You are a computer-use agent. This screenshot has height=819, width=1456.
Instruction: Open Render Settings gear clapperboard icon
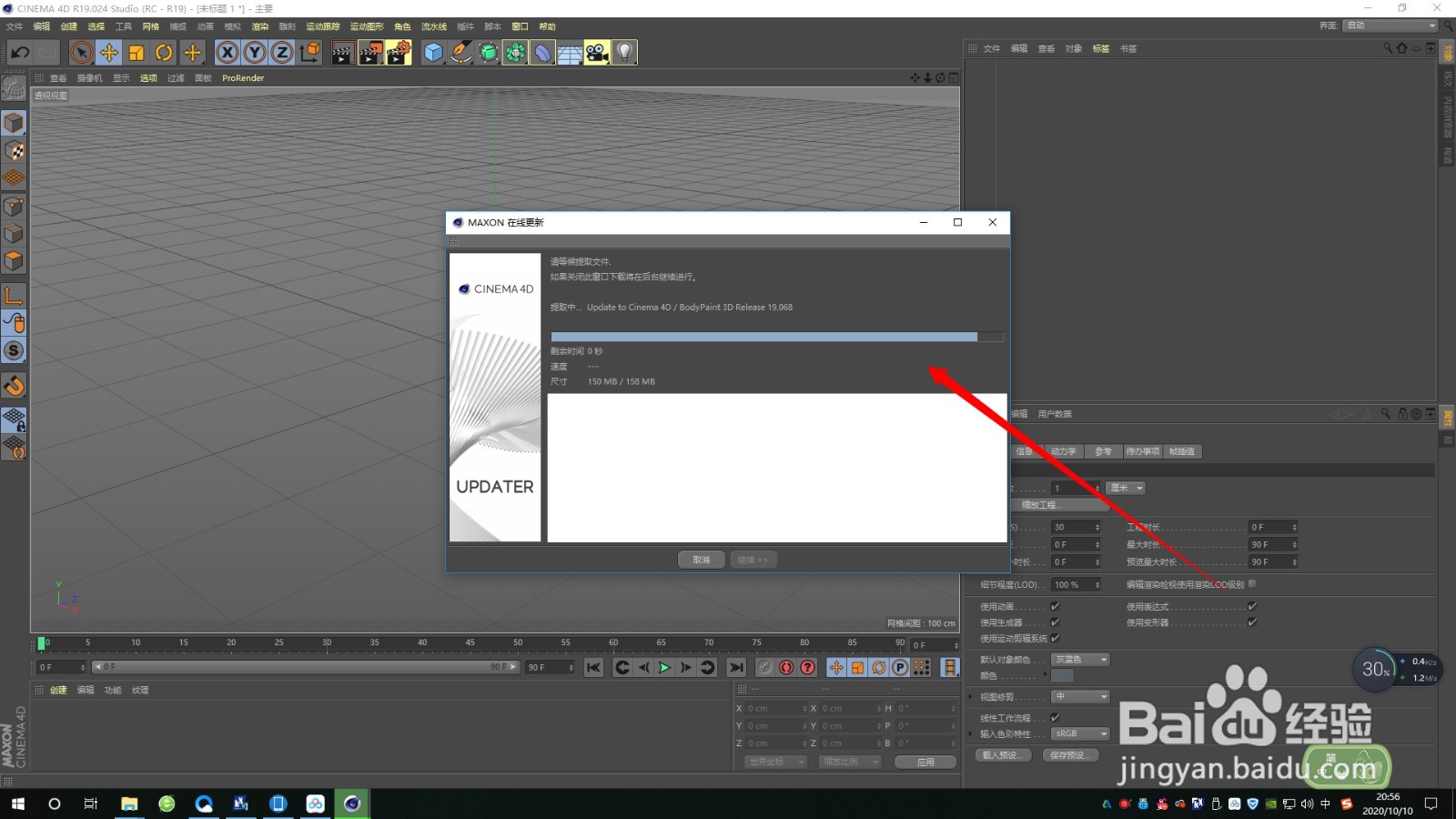click(399, 53)
